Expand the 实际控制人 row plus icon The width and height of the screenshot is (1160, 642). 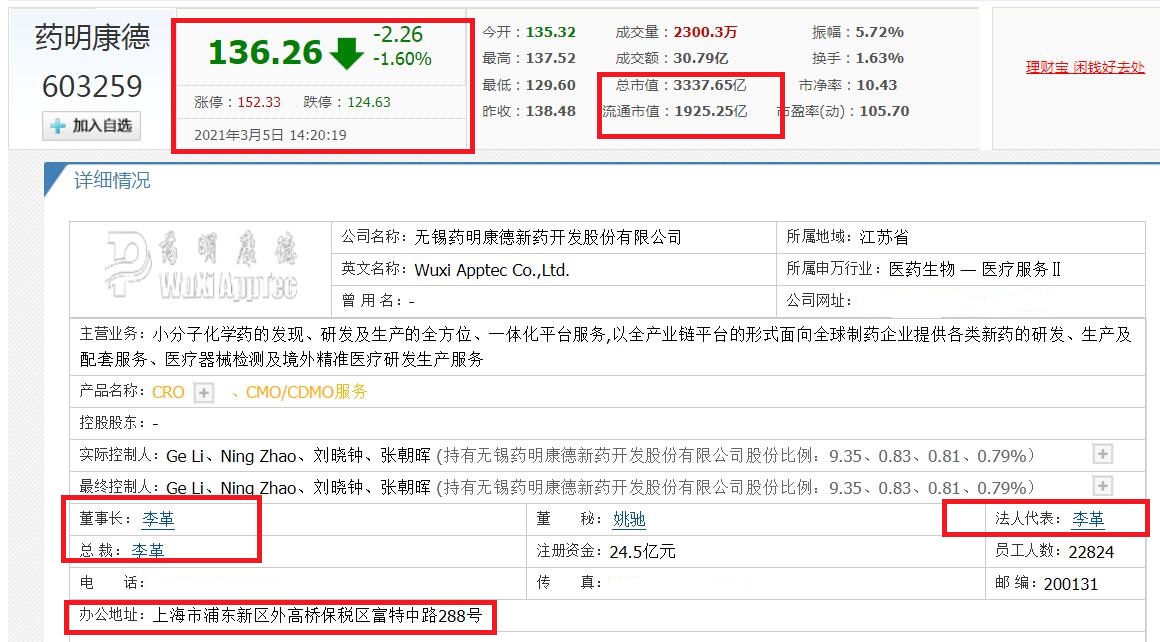click(x=1102, y=454)
